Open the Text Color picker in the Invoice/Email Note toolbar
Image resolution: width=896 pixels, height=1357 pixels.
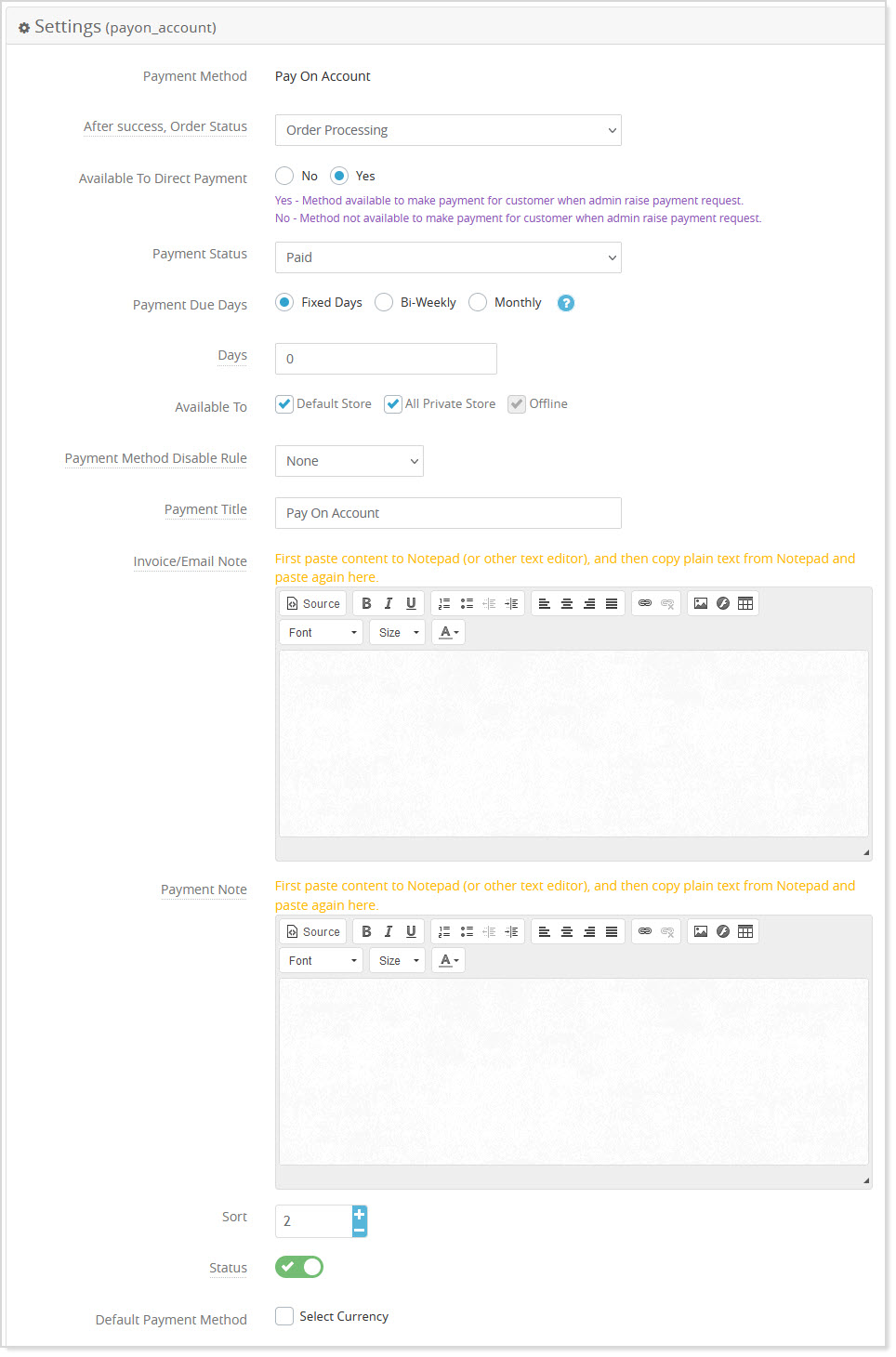point(448,631)
